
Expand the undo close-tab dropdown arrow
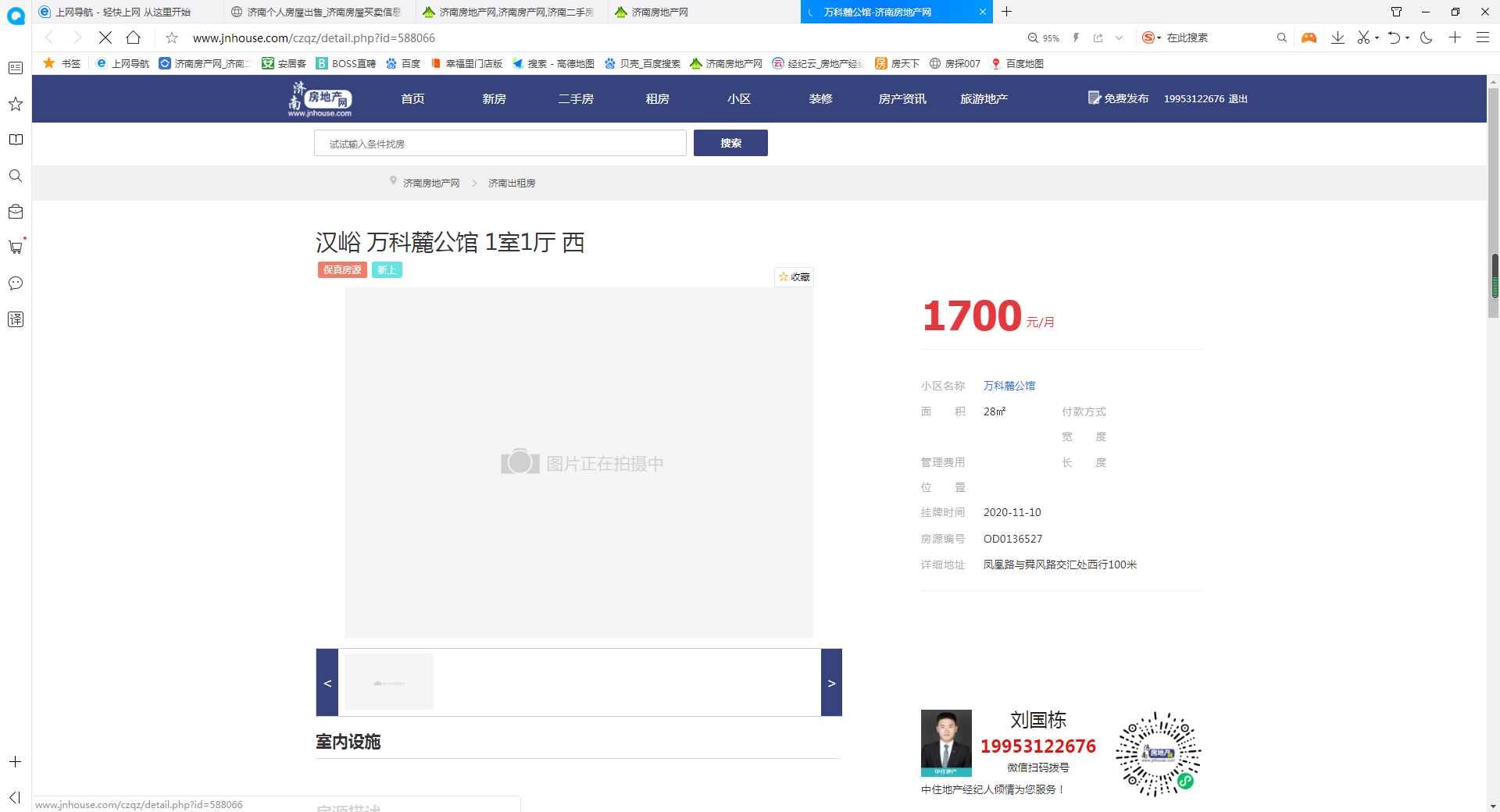coord(1408,37)
